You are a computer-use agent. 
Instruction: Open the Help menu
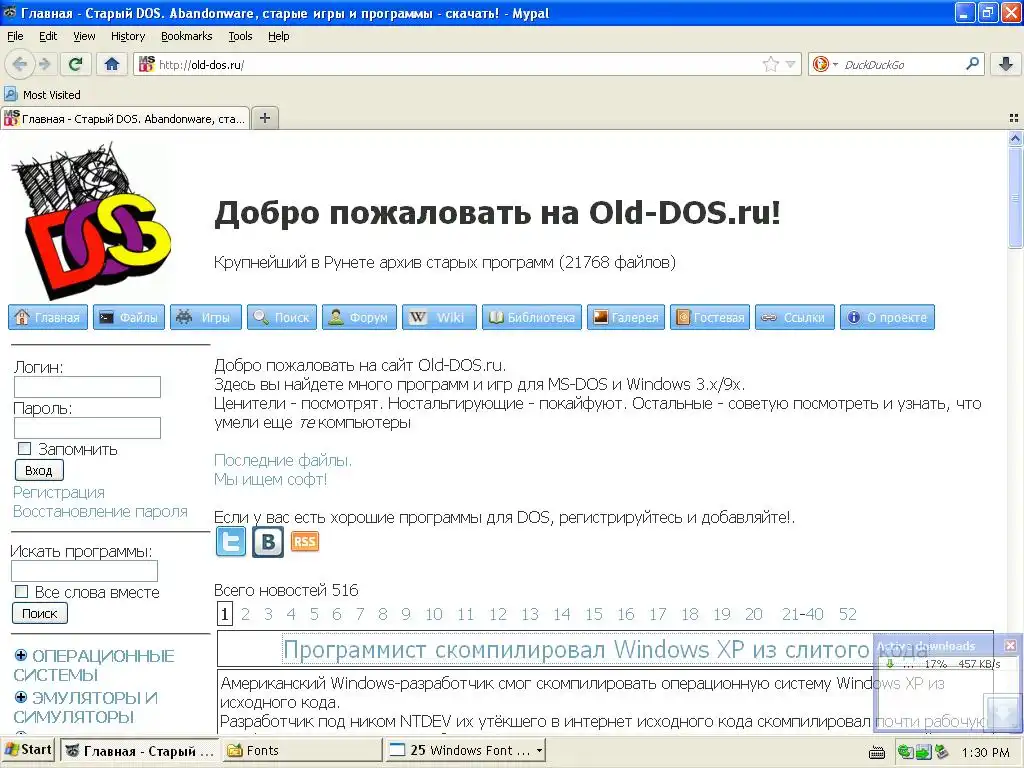(x=278, y=36)
